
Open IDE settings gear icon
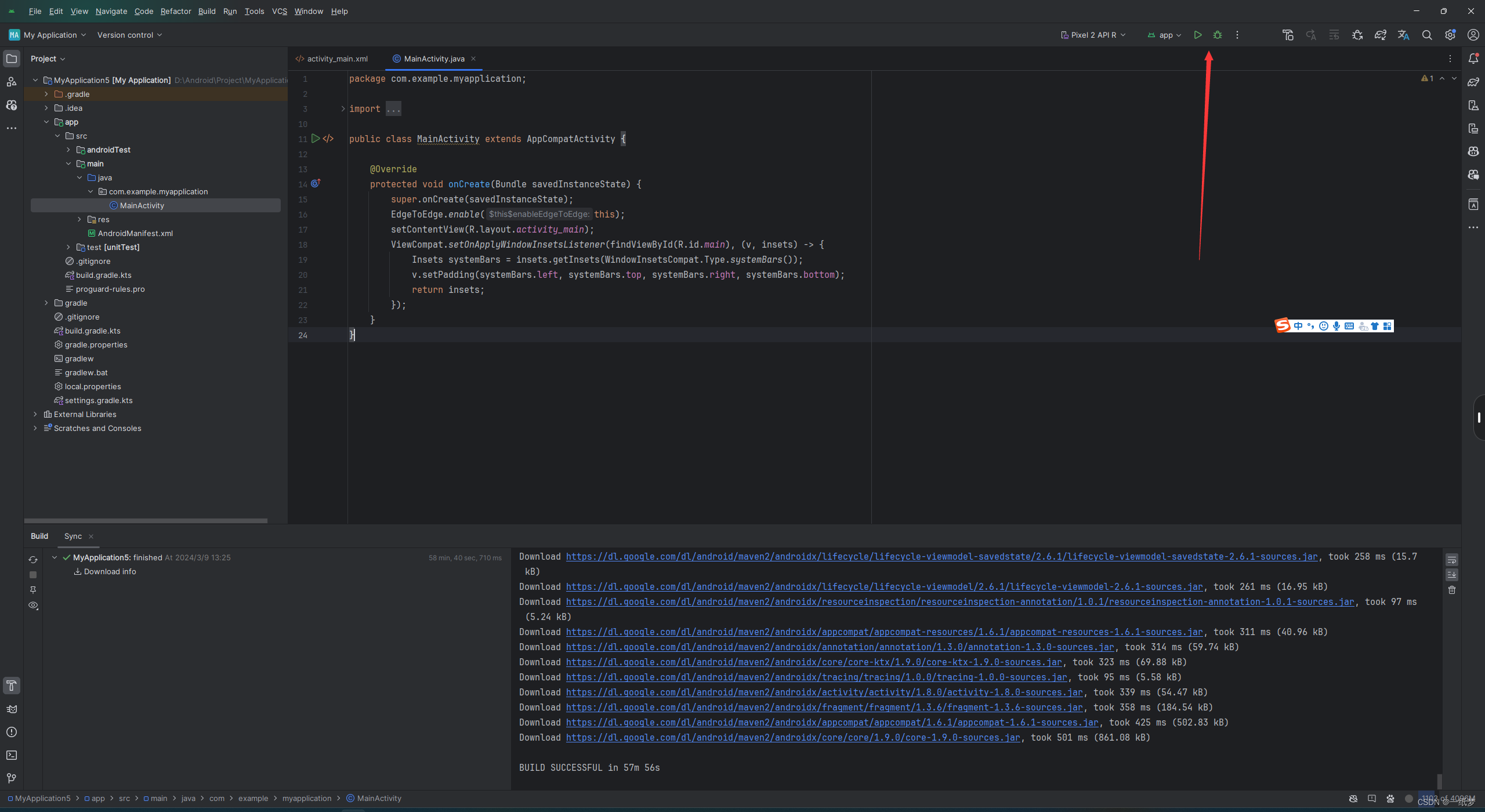coord(1450,35)
